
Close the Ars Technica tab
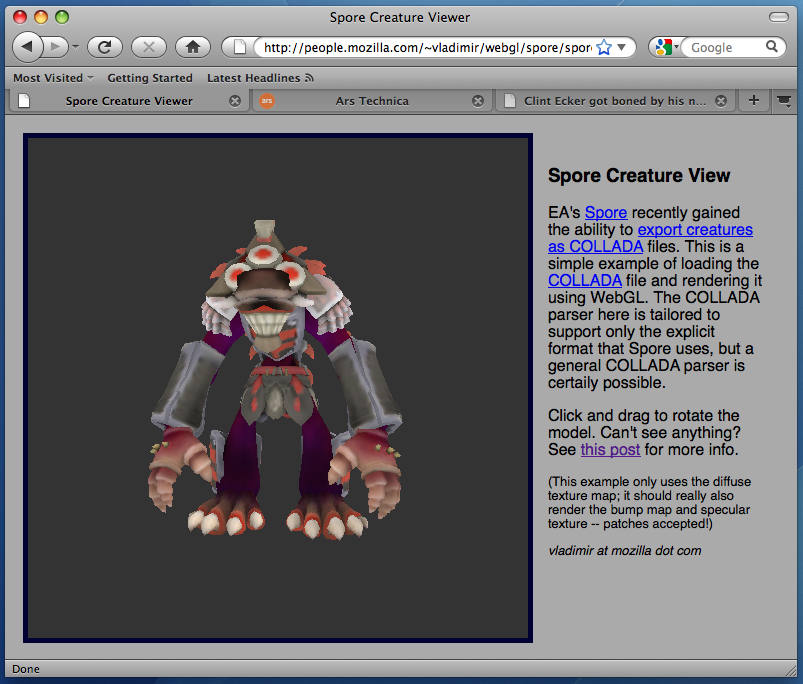coord(478,101)
